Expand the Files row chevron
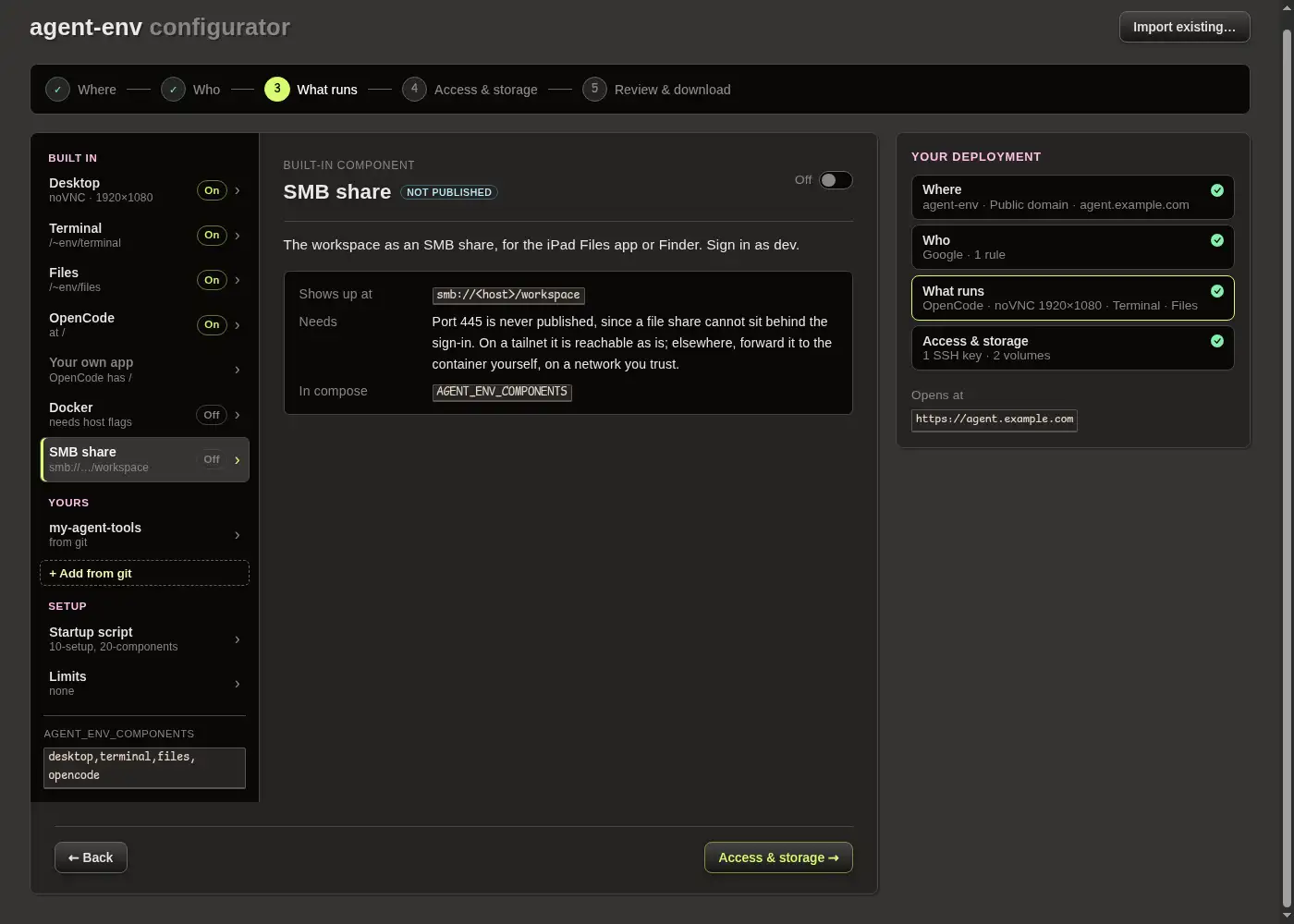 coord(238,280)
